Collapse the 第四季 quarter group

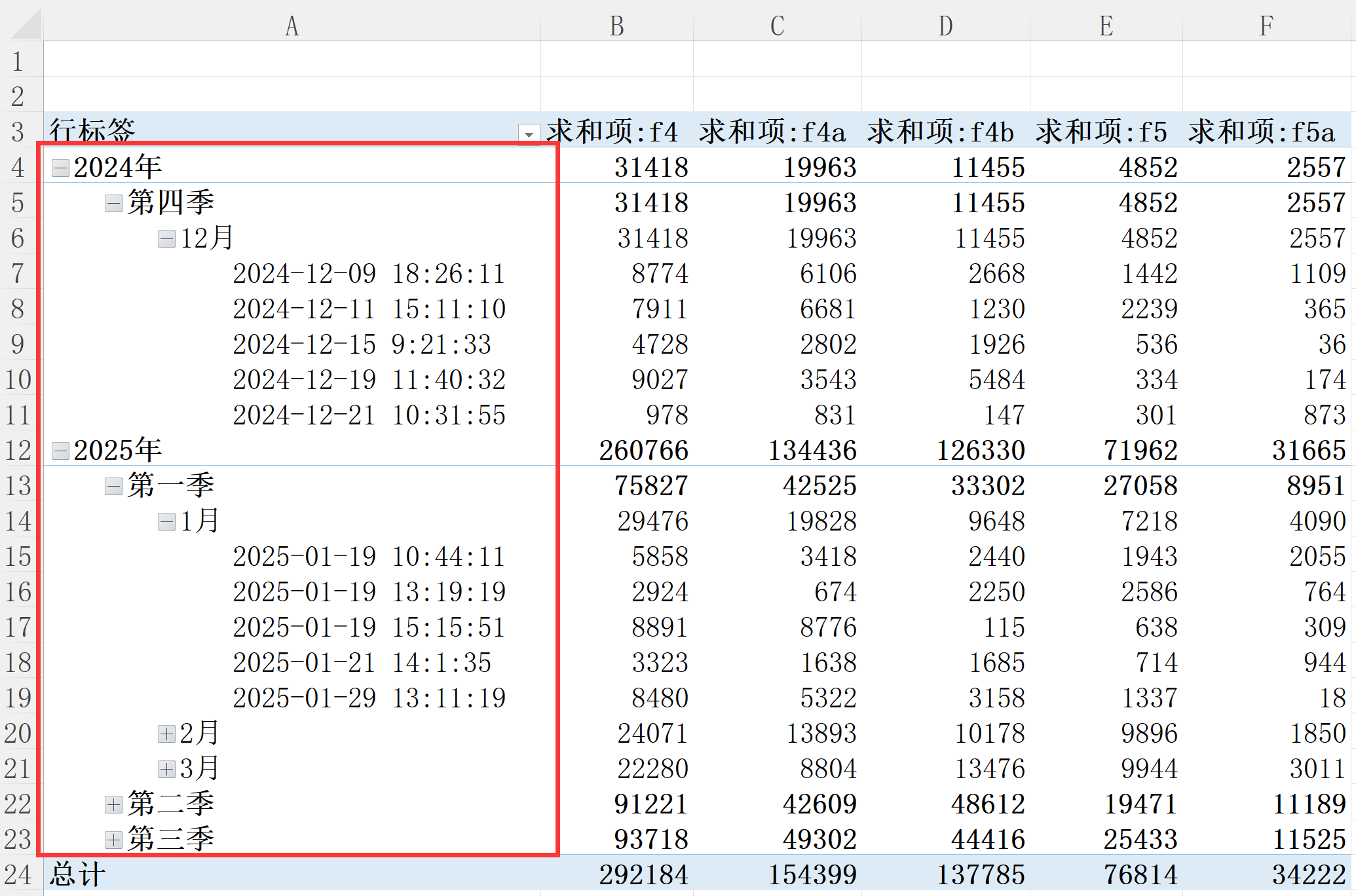point(113,204)
